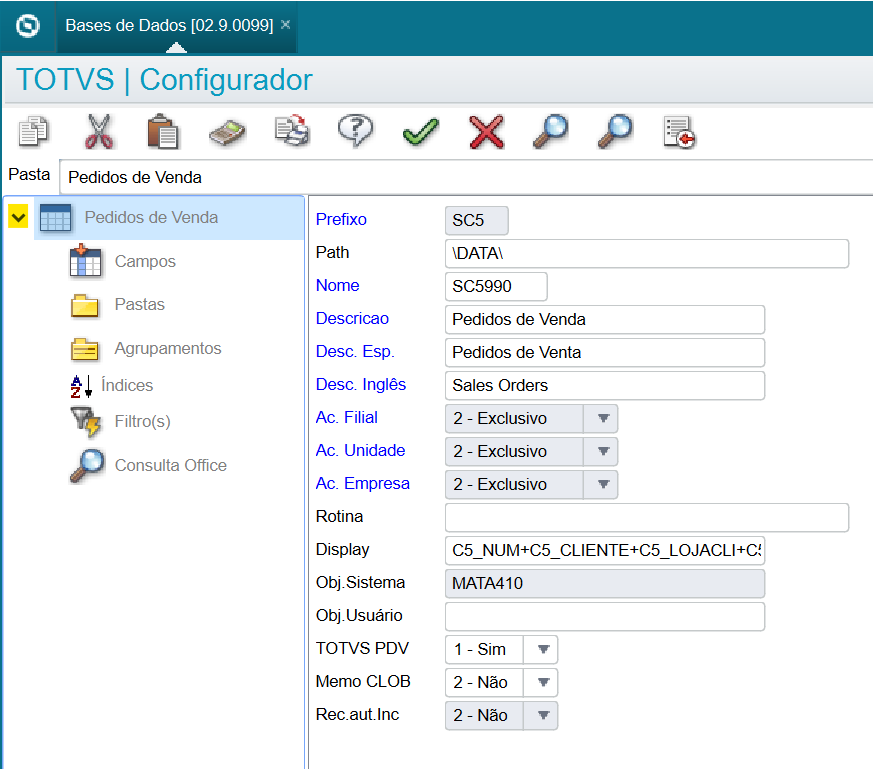Screen dimensions: 873x769
Task: Click the Desc. Esp. input field
Action: pyautogui.click(x=605, y=352)
